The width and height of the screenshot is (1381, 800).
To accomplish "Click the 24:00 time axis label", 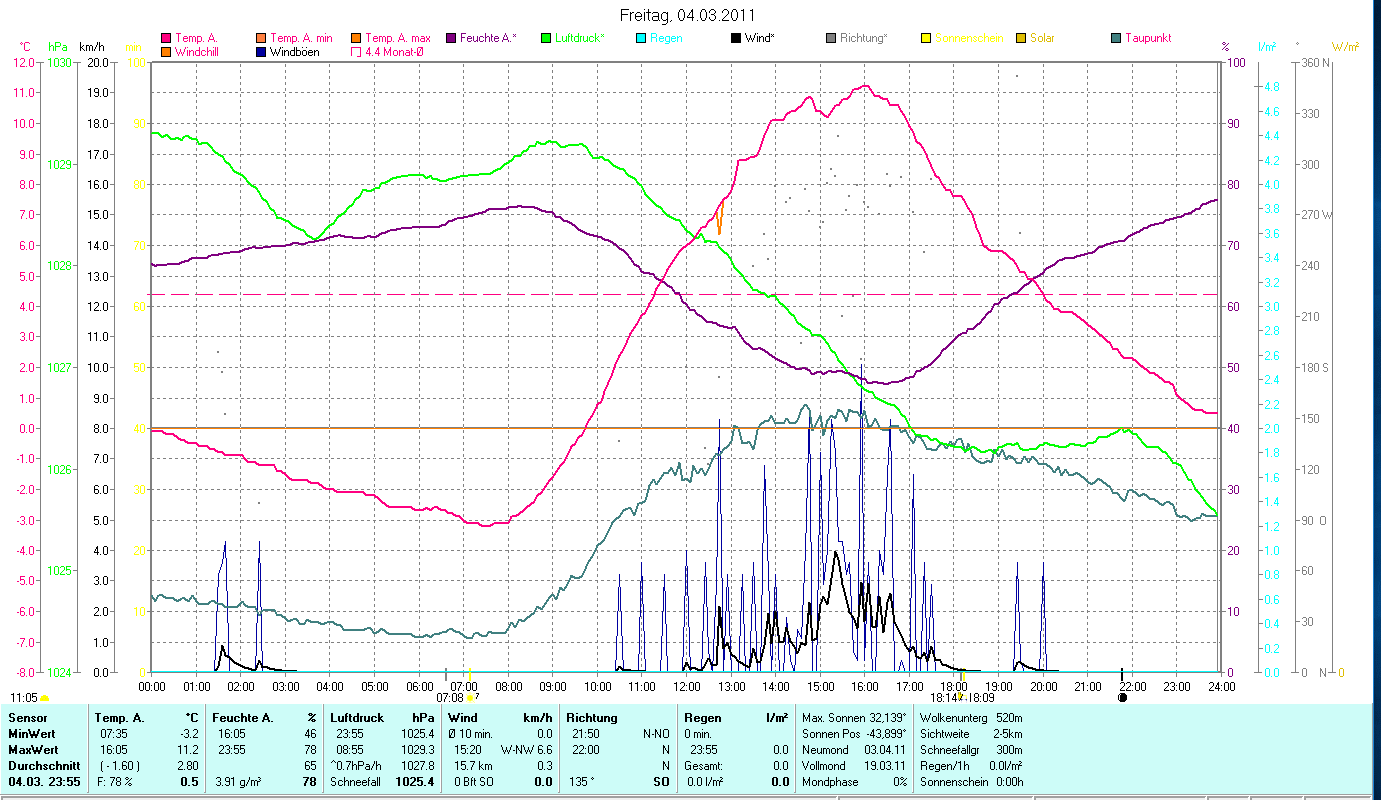I will pos(1222,686).
